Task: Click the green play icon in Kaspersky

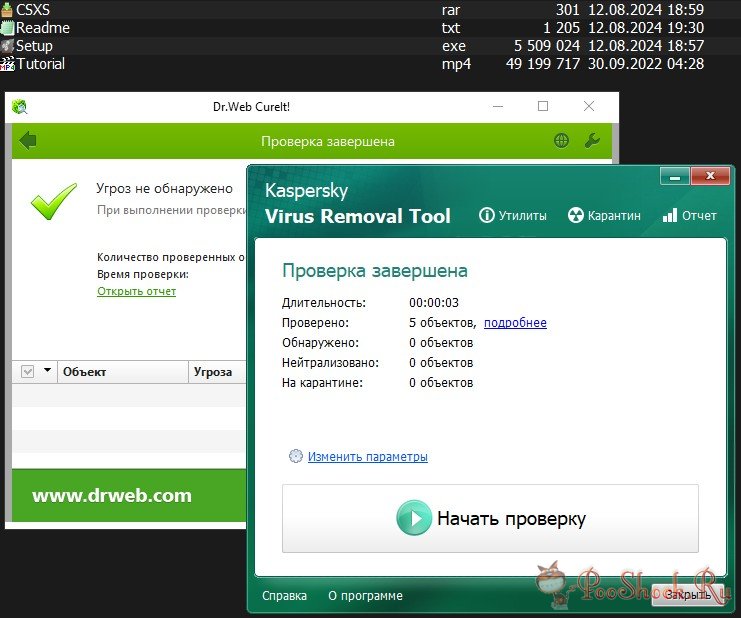Action: 414,518
